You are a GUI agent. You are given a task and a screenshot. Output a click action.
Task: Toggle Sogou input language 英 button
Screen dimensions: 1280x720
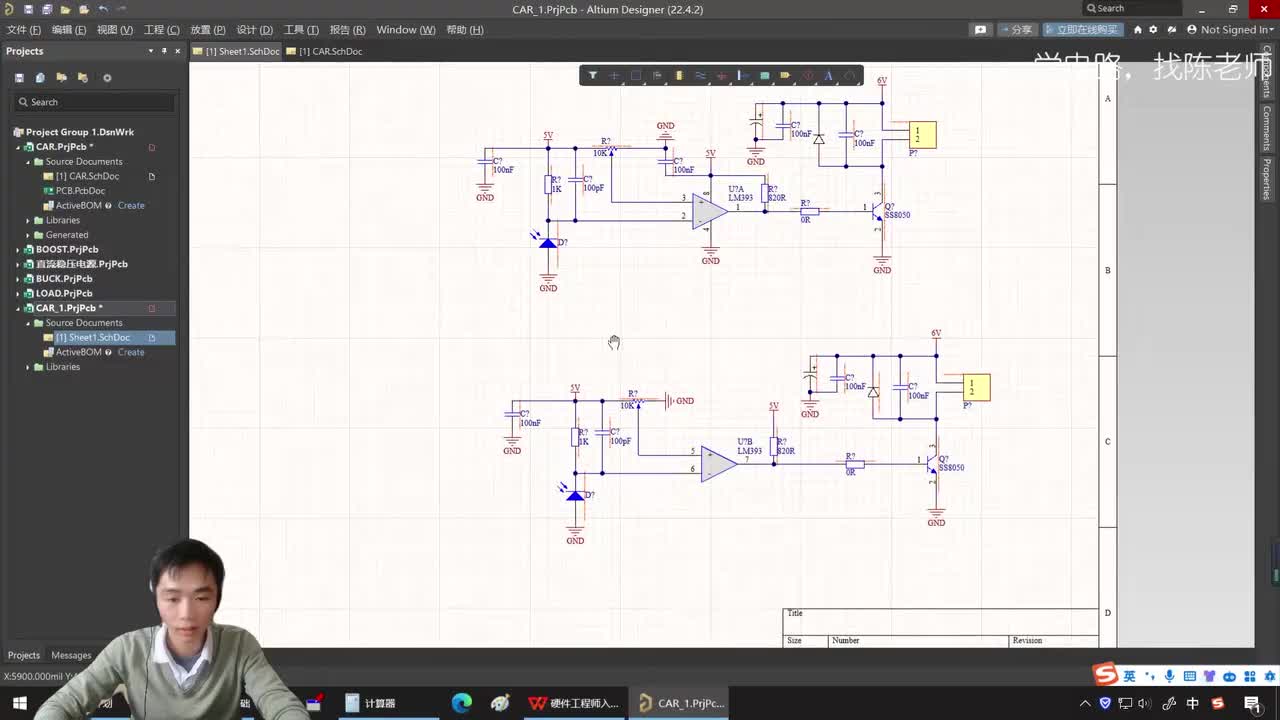click(x=1129, y=677)
